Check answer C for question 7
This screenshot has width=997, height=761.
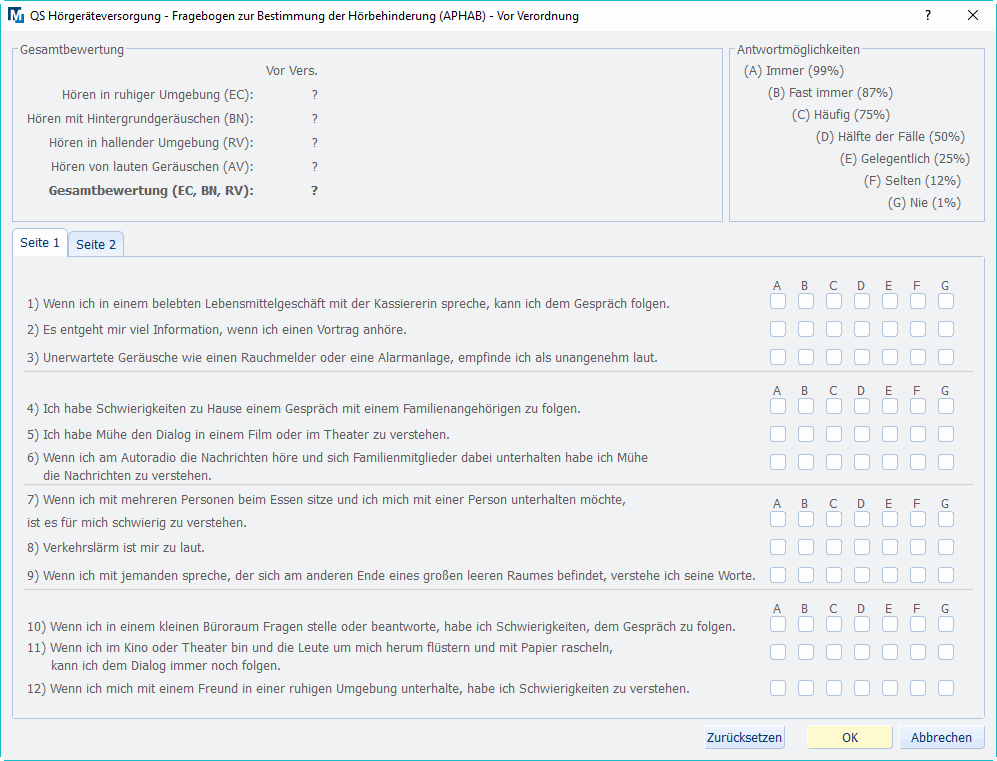[x=834, y=519]
